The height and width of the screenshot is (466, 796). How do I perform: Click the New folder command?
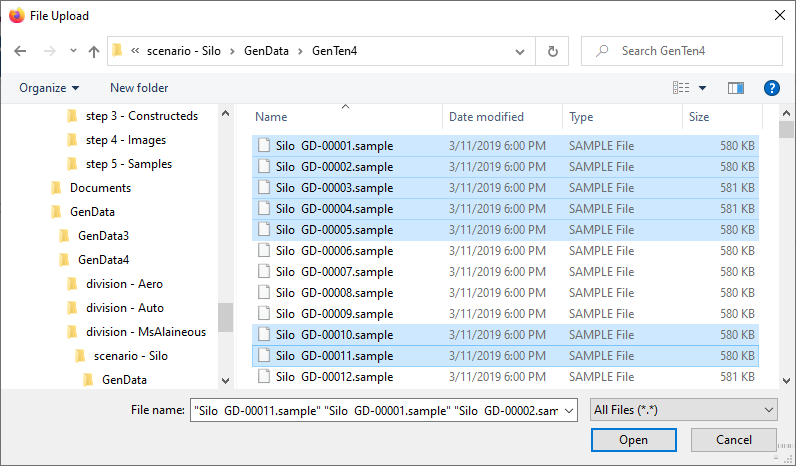click(139, 88)
